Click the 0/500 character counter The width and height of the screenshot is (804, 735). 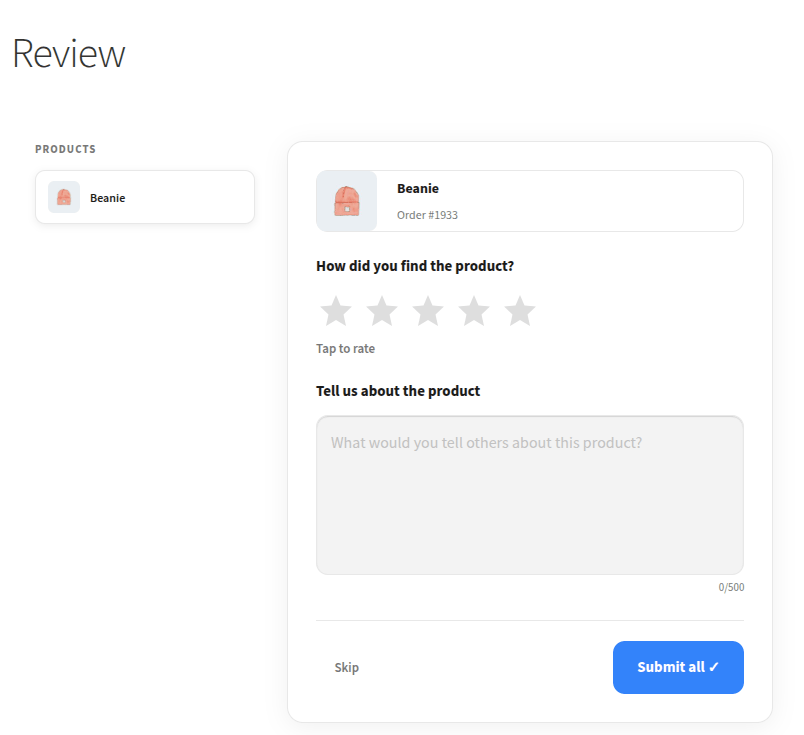pyautogui.click(x=731, y=587)
